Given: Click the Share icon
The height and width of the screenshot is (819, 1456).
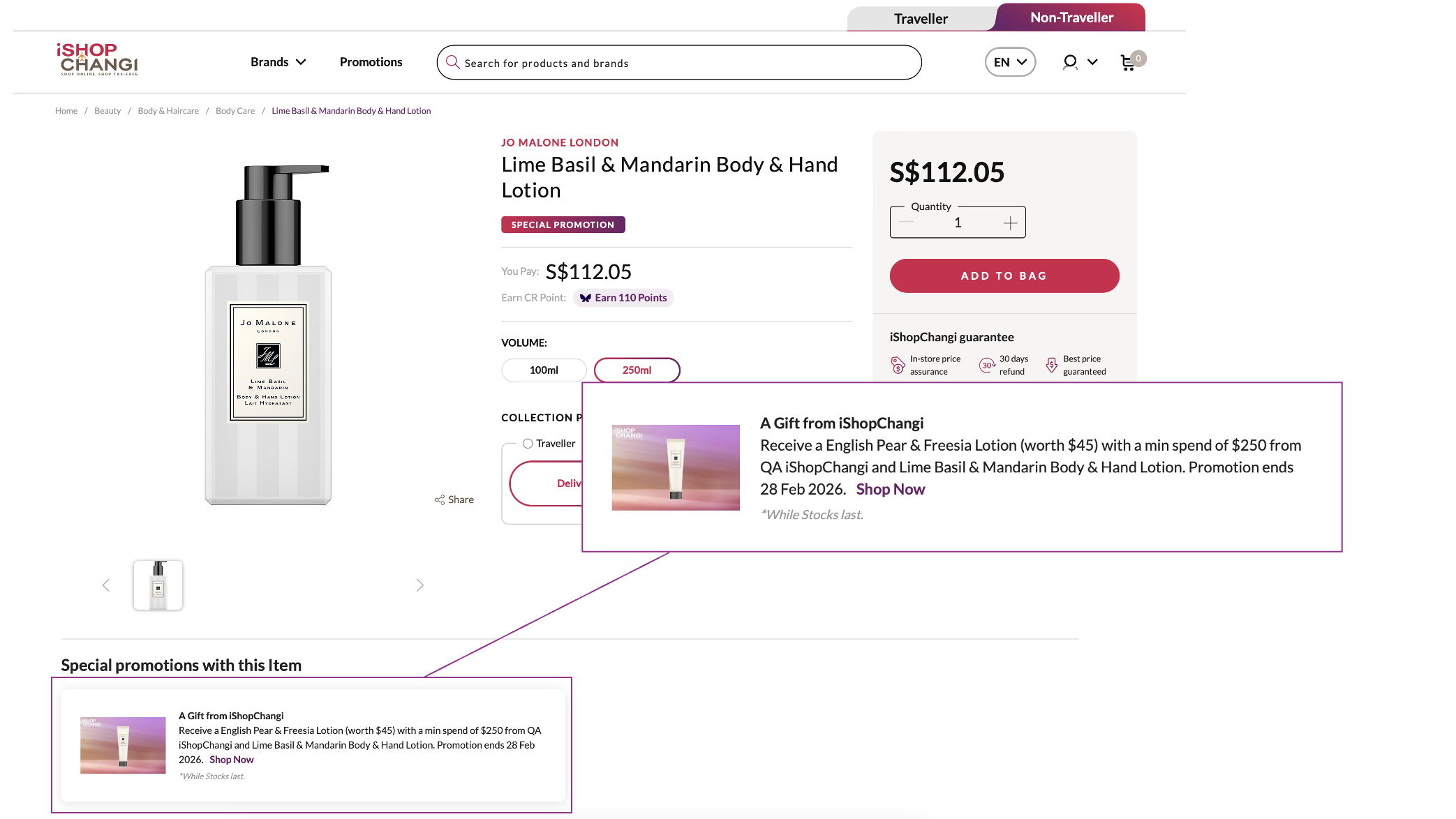Looking at the screenshot, I should pyautogui.click(x=440, y=499).
